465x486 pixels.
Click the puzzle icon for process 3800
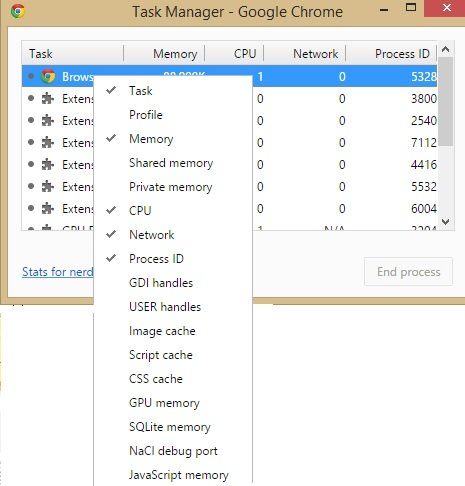[48, 98]
